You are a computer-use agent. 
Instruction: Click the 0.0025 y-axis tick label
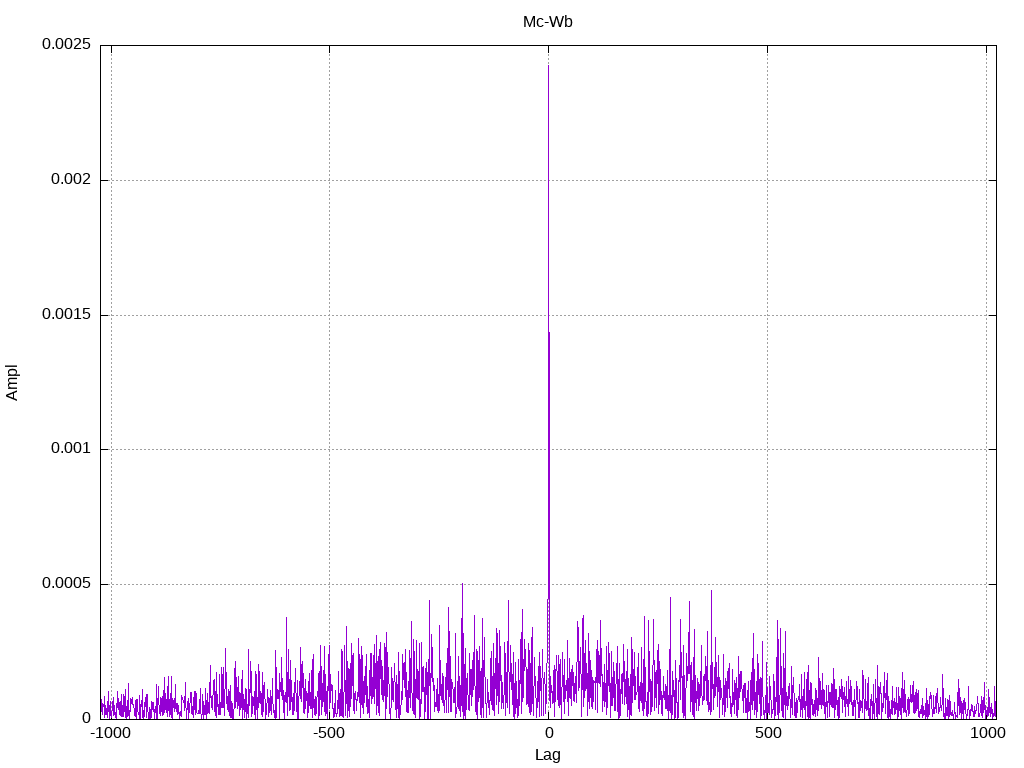66,44
